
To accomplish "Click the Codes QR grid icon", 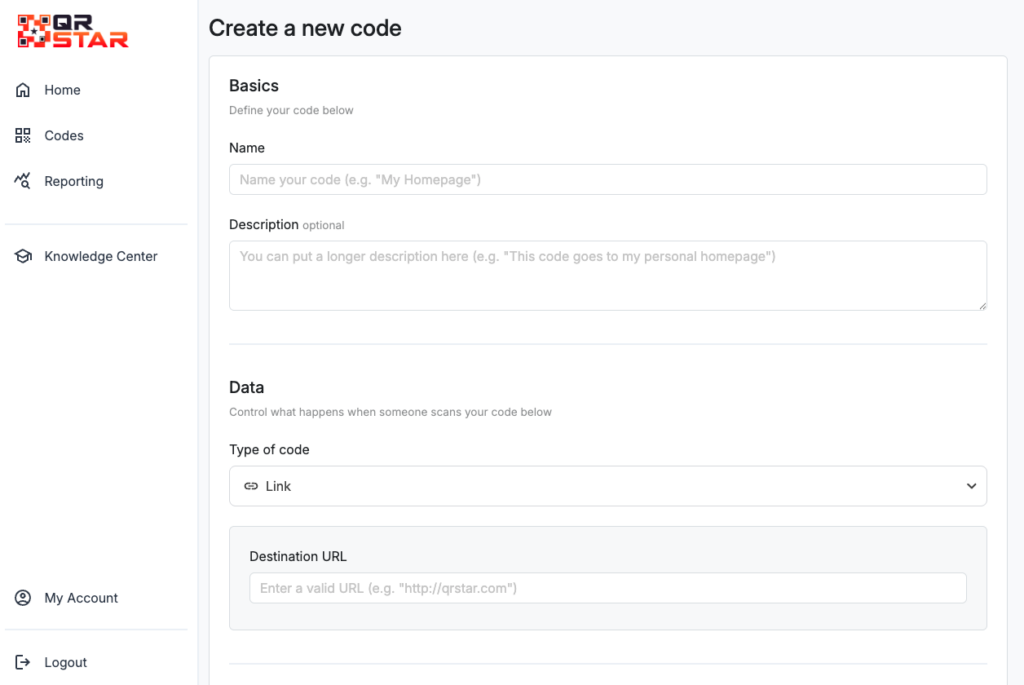I will click(x=23, y=136).
